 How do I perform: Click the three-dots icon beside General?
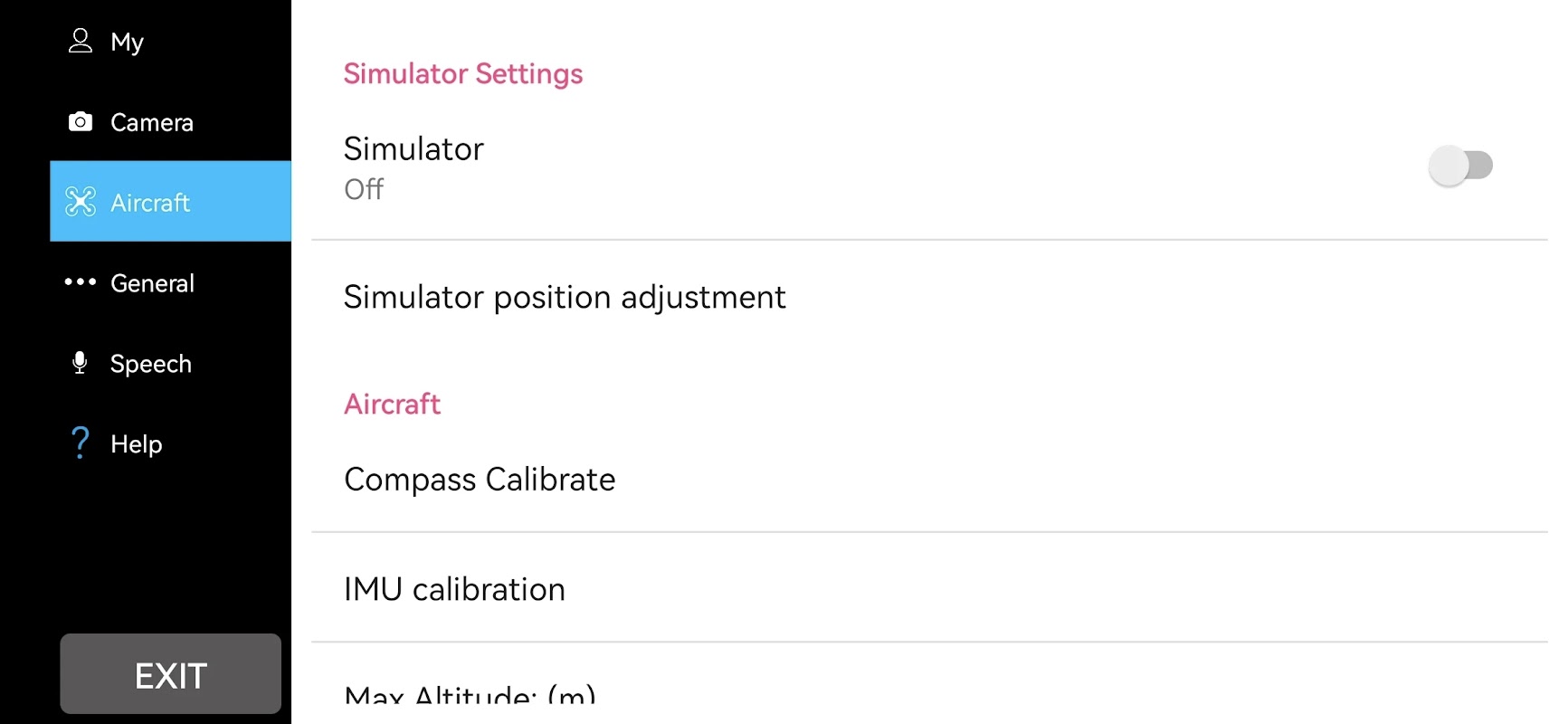click(x=81, y=282)
